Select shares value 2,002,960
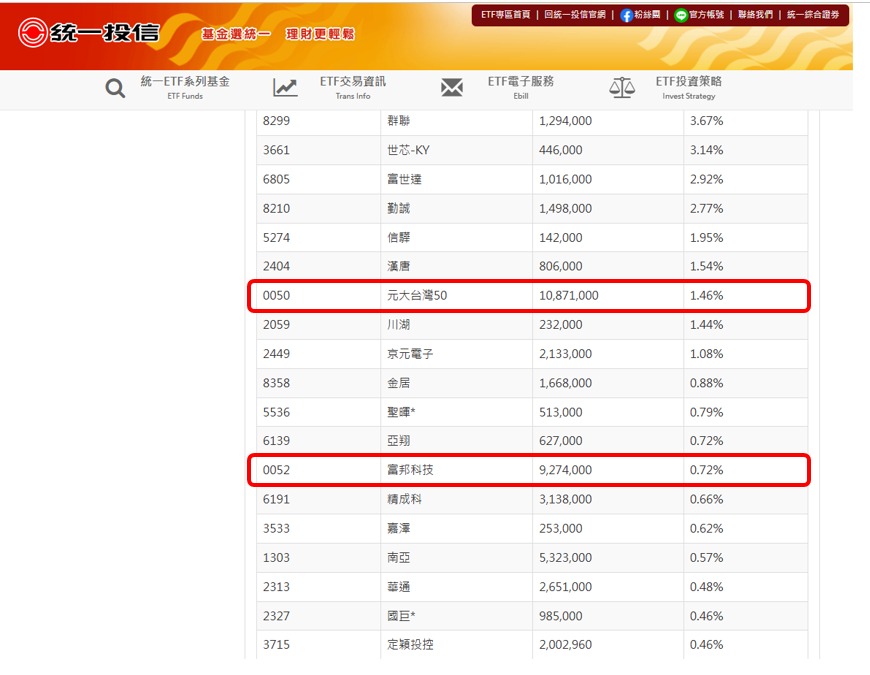This screenshot has height=675, width=870. pyautogui.click(x=565, y=645)
